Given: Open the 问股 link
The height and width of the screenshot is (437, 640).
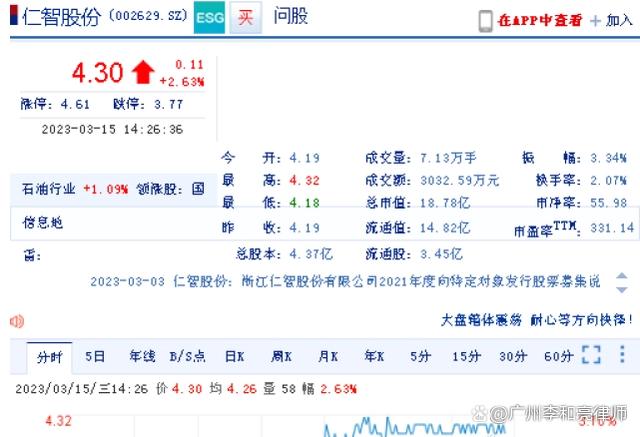Looking at the screenshot, I should [x=291, y=16].
